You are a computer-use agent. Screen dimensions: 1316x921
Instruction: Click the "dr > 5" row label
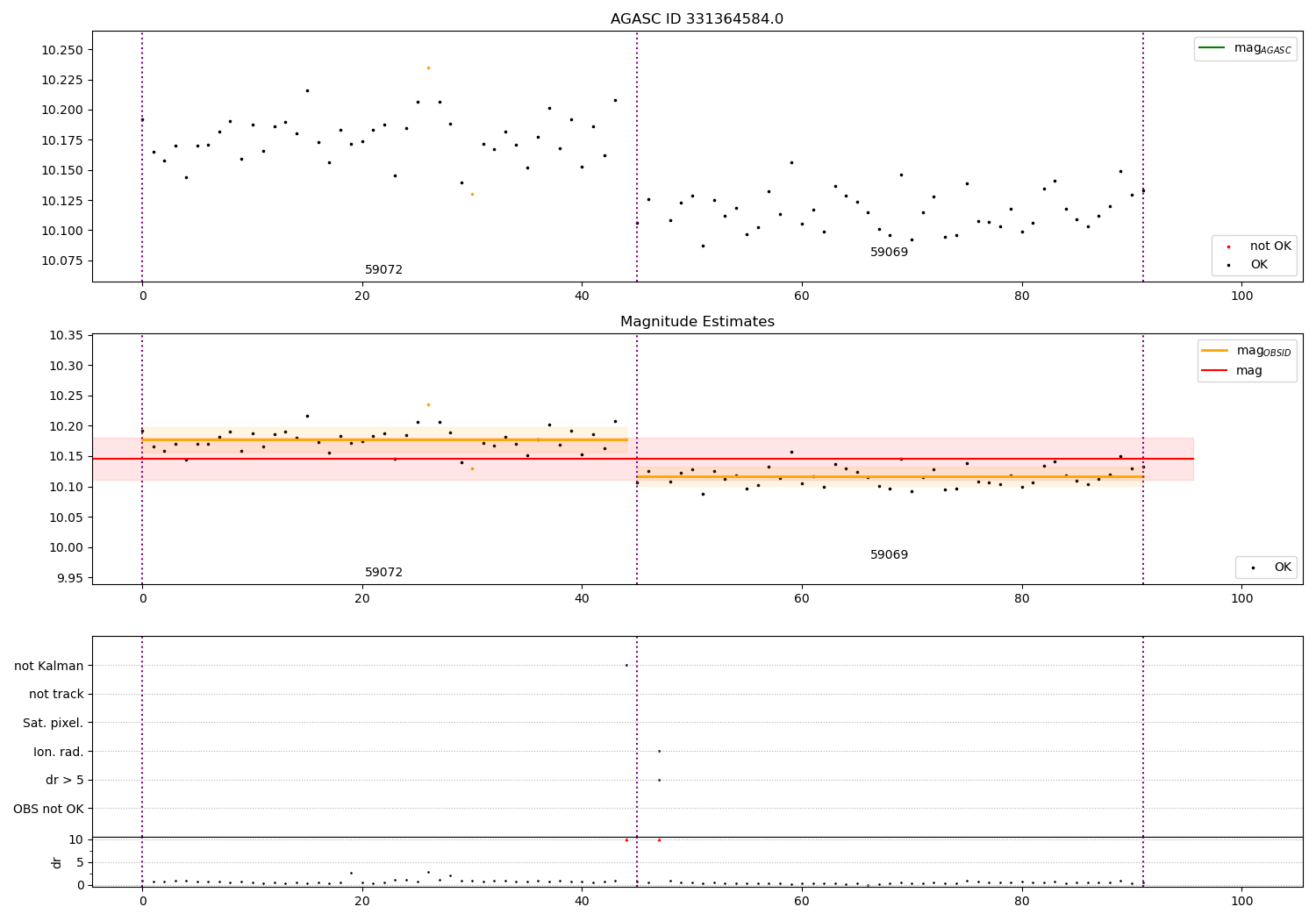tap(65, 780)
